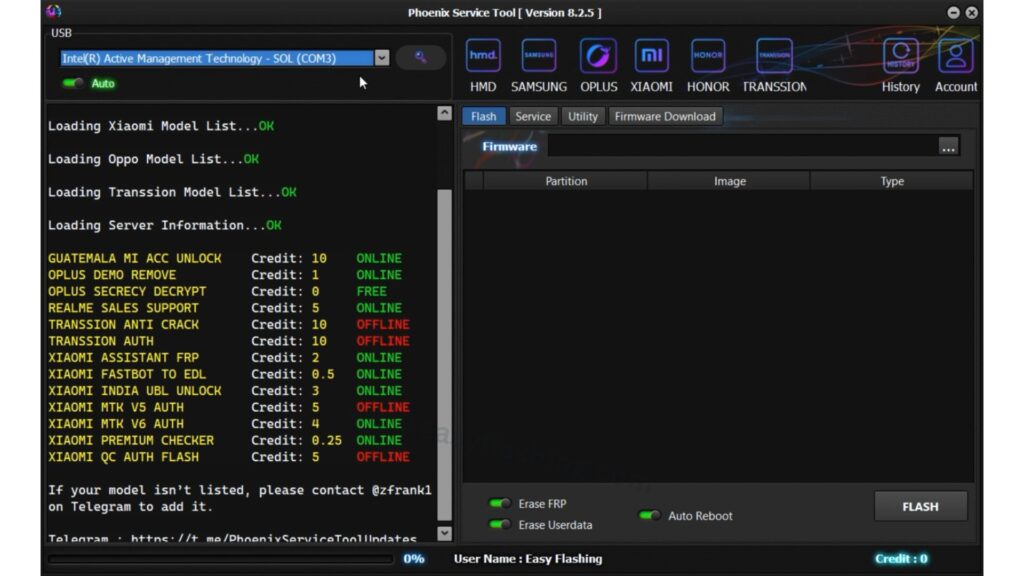Screen dimensions: 1024x576
Task: View flashing History
Action: pyautogui.click(x=899, y=57)
